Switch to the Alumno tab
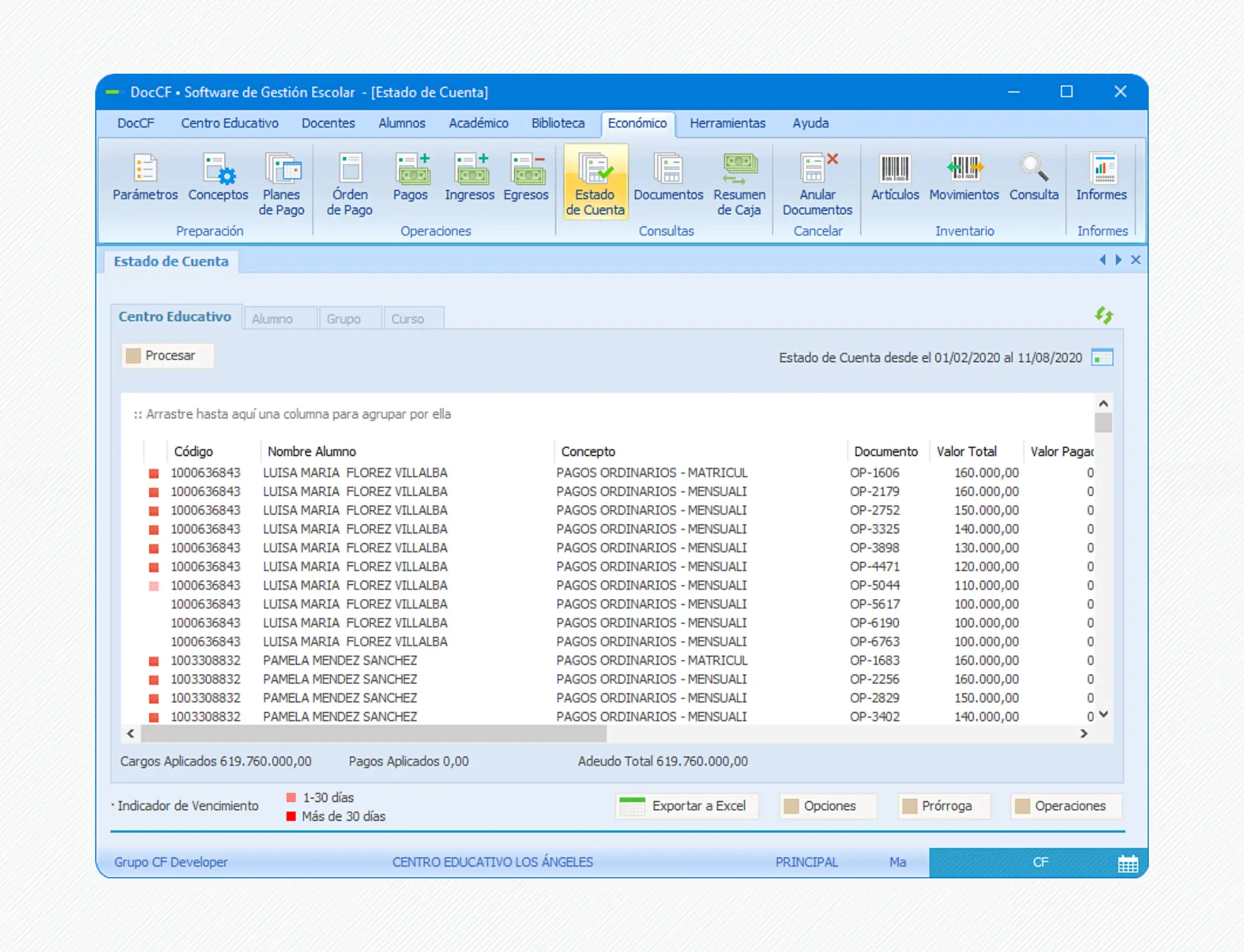1244x952 pixels. [272, 319]
